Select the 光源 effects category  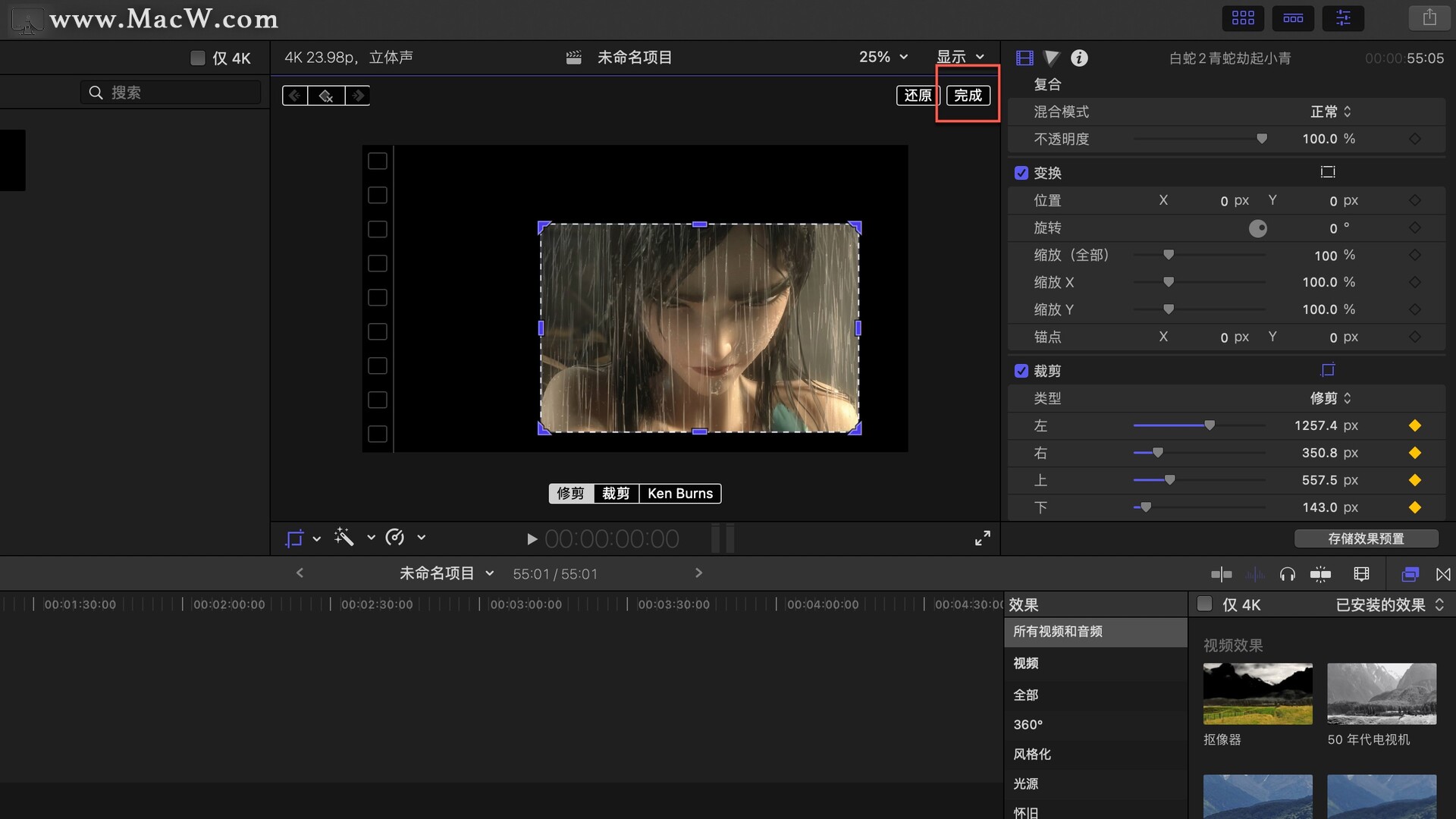coord(1096,784)
